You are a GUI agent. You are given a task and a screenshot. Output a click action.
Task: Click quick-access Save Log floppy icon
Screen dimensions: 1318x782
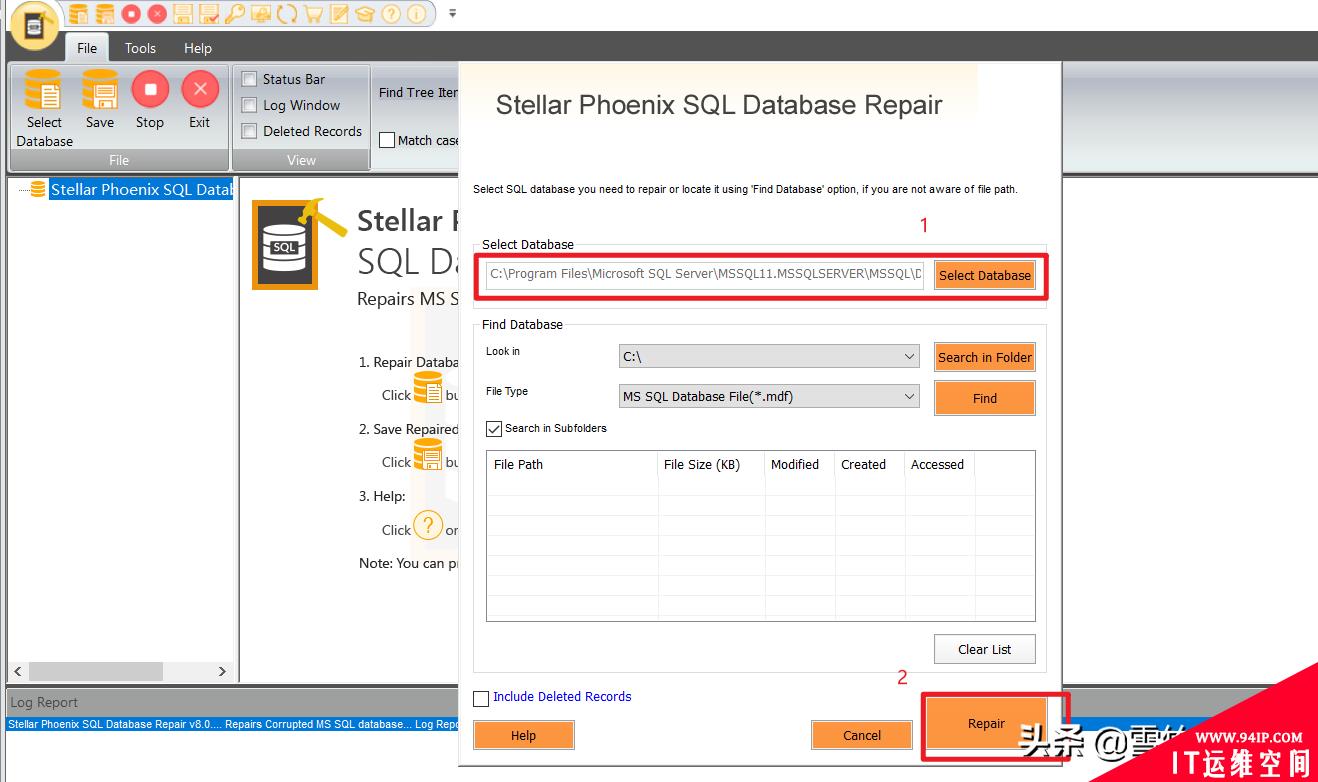coord(183,14)
